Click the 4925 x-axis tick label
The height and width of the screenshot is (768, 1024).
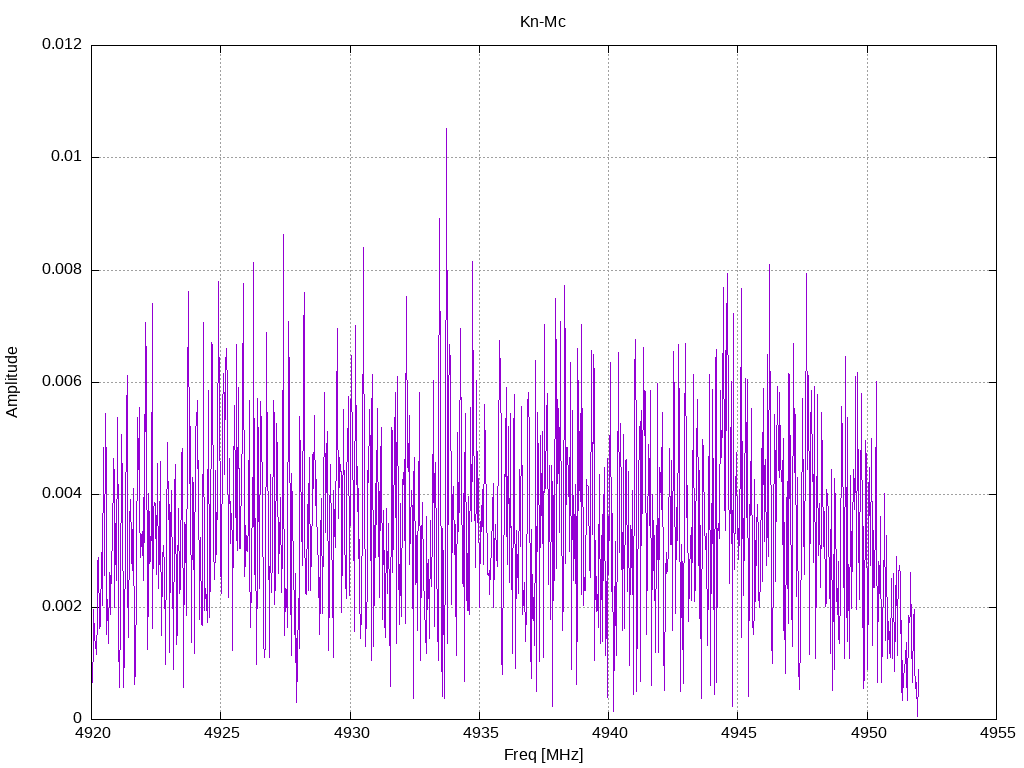[x=222, y=733]
